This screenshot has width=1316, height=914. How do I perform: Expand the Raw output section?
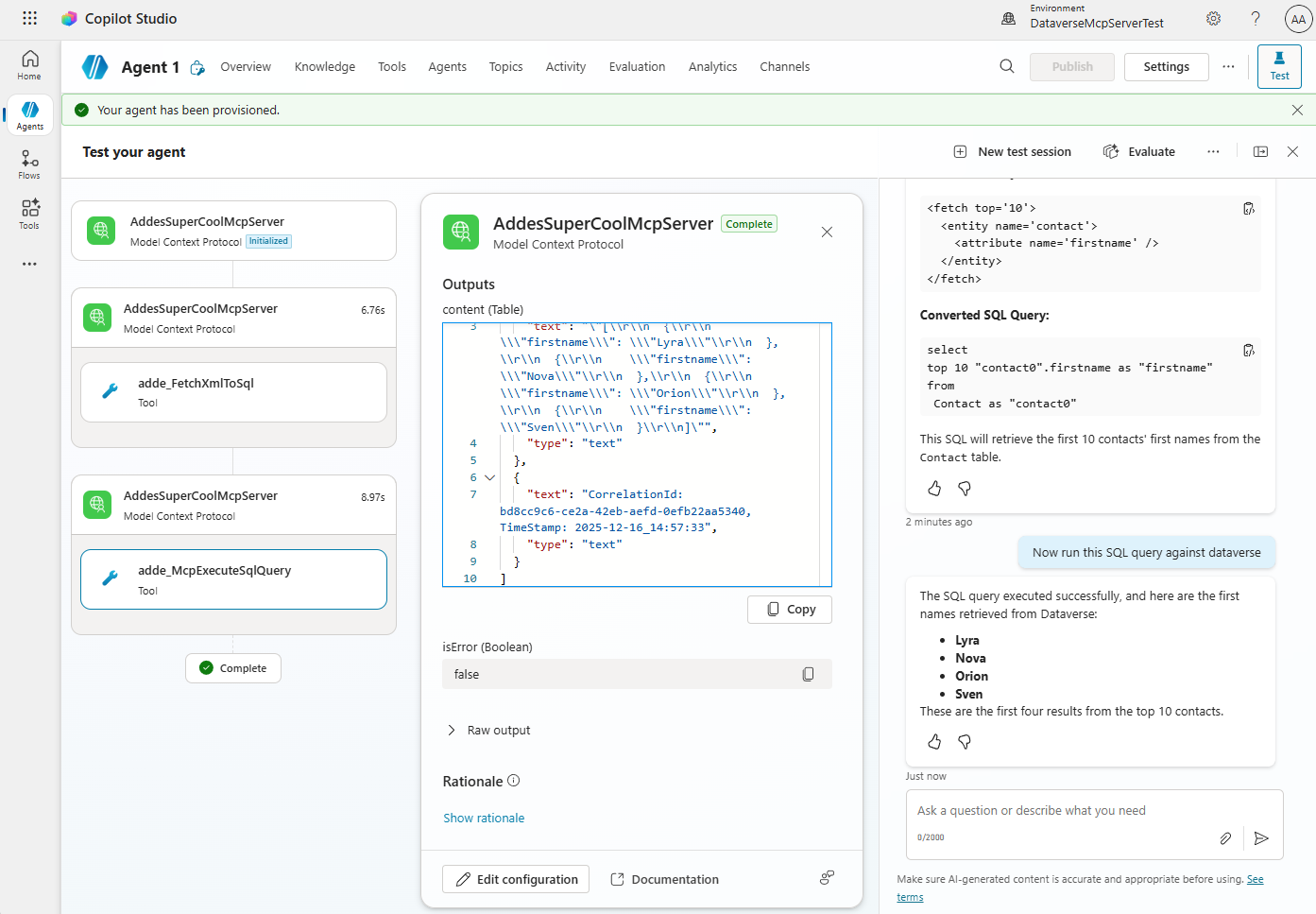452,730
